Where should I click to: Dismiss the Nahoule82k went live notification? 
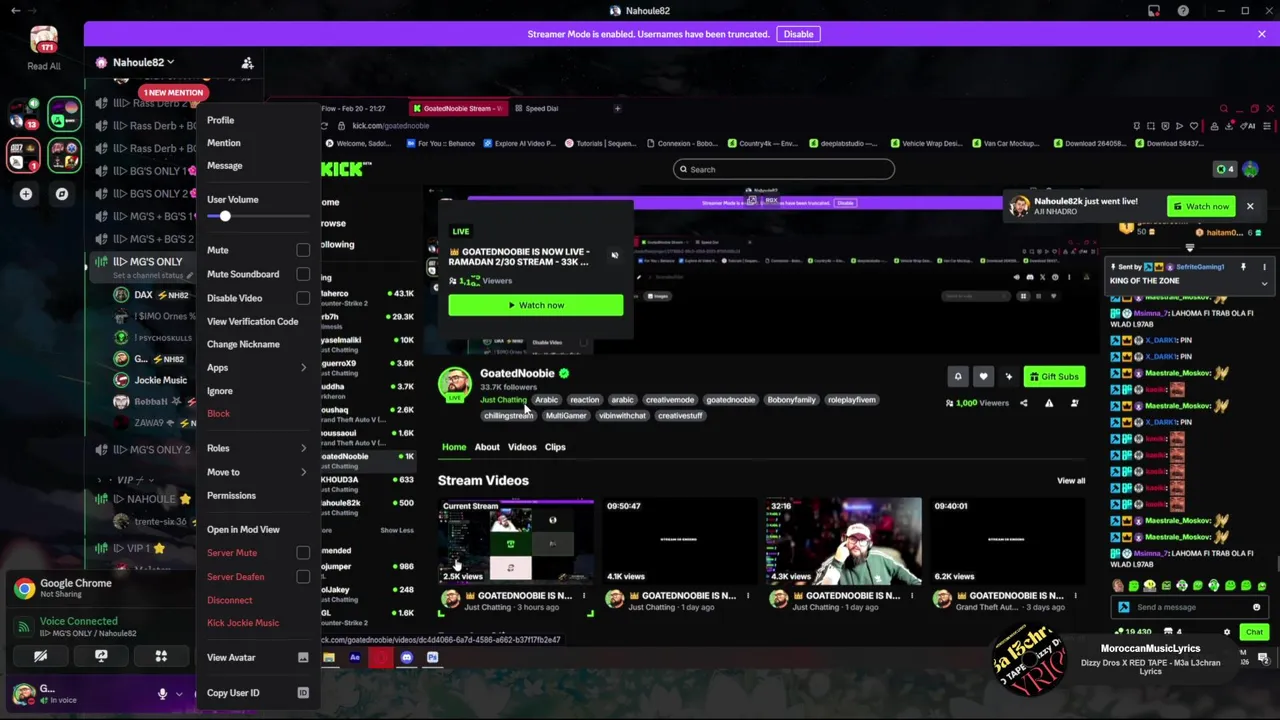[1250, 207]
